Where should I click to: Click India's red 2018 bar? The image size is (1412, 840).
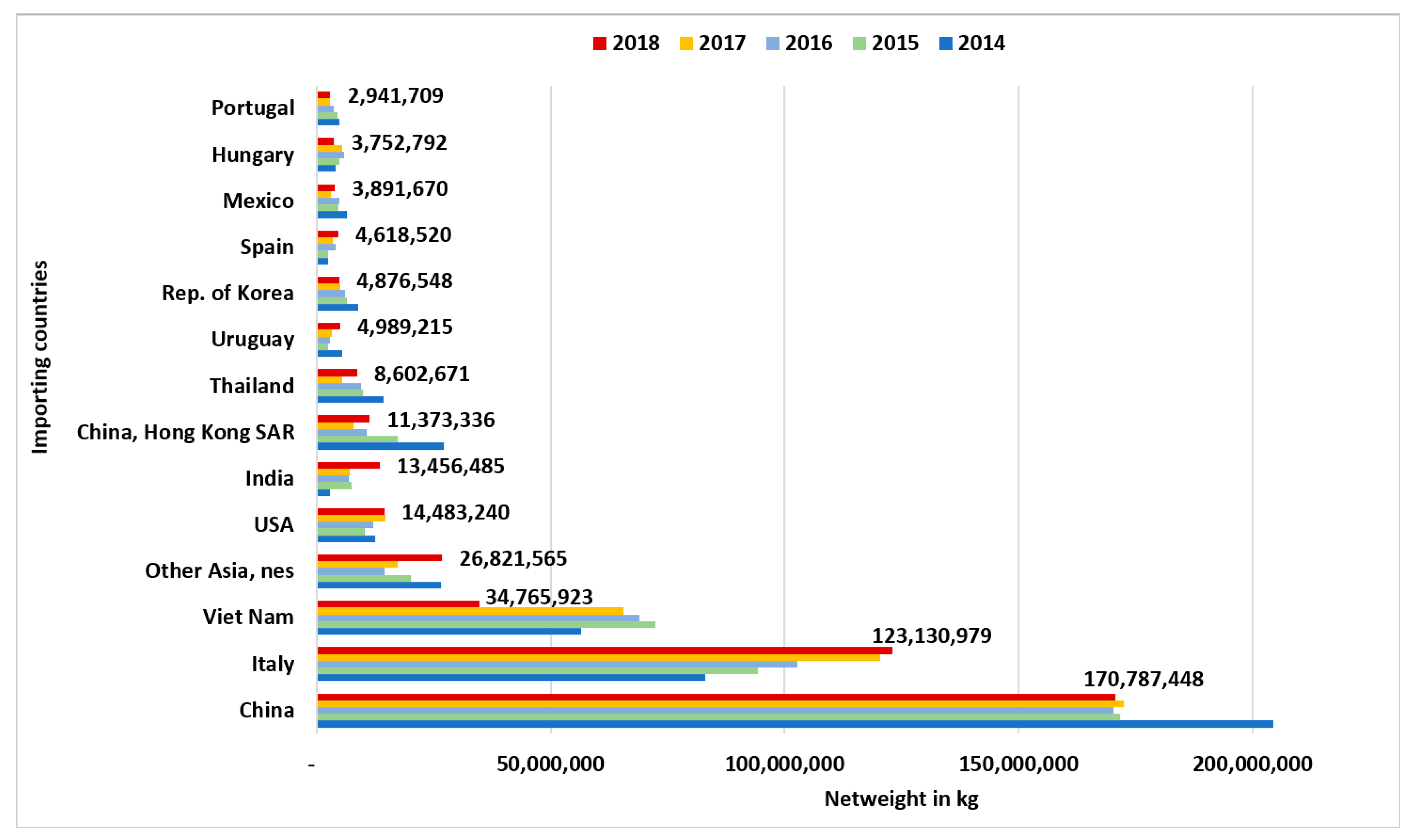click(x=349, y=466)
